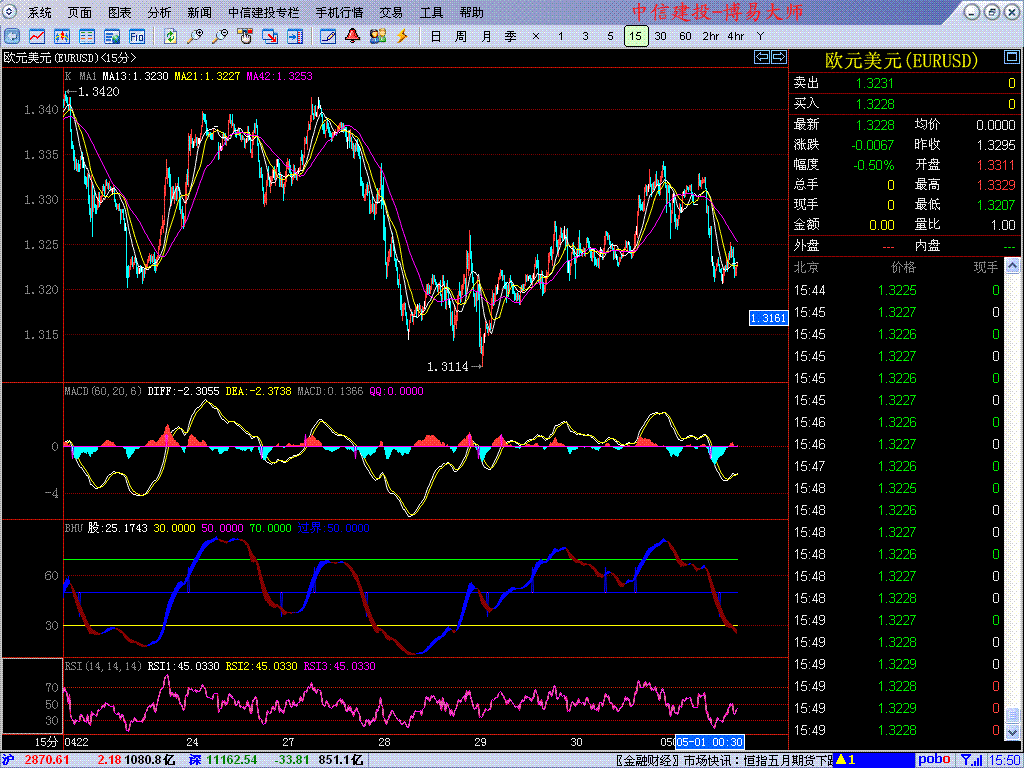The height and width of the screenshot is (768, 1024).
Task: Click the green refresh page icon
Action: point(170,36)
